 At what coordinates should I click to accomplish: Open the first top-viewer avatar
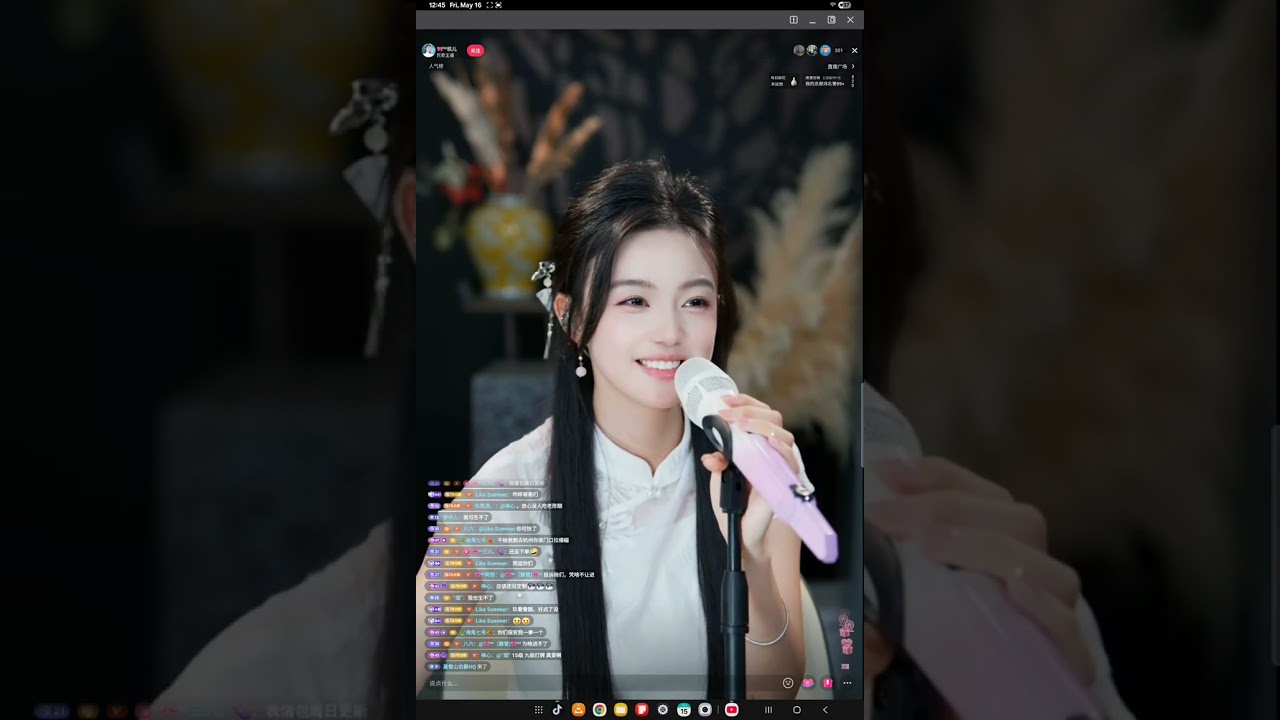(x=799, y=50)
